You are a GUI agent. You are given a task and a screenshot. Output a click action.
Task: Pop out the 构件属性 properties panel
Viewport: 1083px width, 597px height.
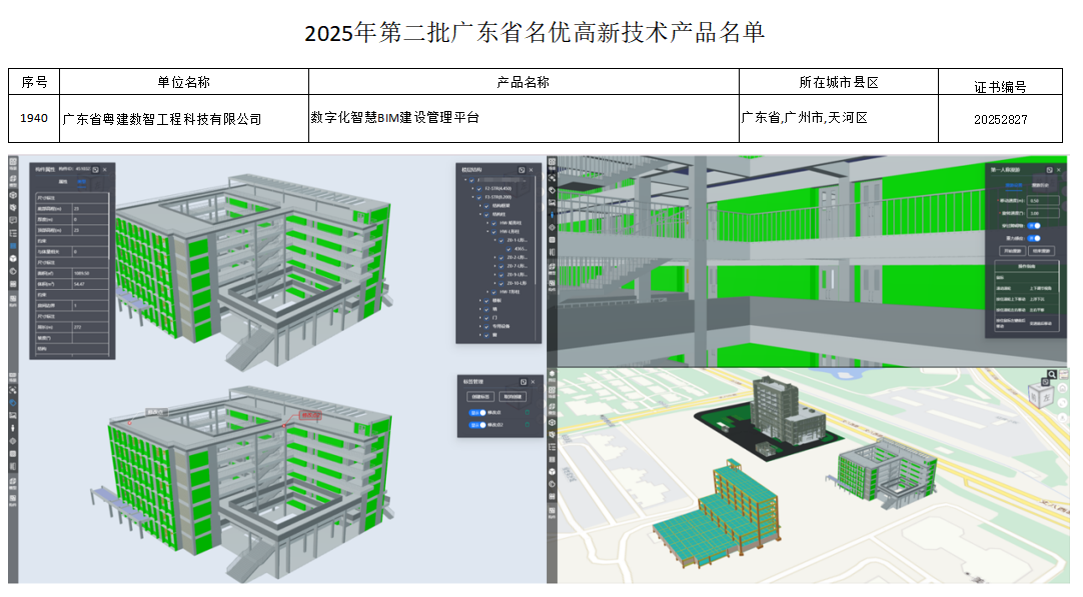point(96,170)
